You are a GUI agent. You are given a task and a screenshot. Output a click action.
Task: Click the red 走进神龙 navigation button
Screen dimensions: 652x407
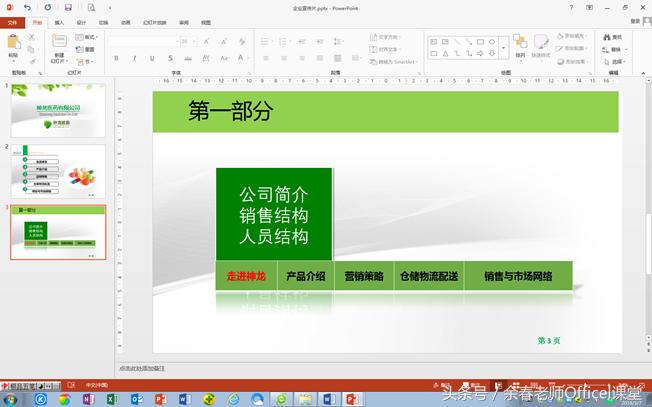pos(246,276)
